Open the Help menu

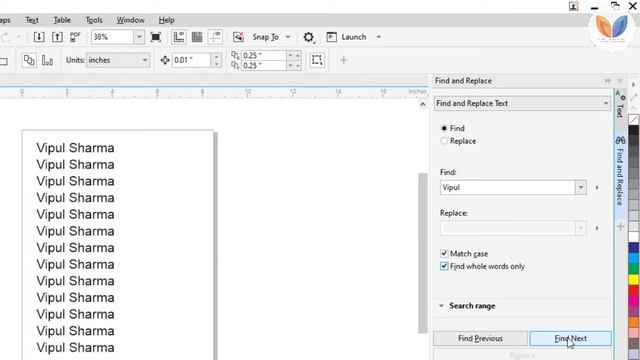tap(167, 20)
